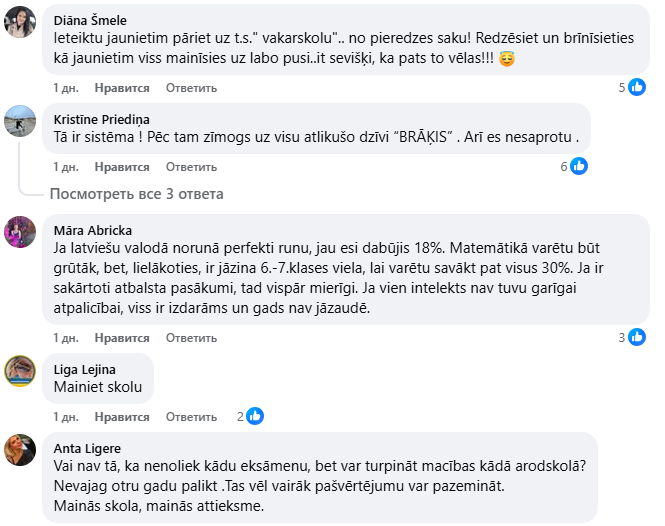665x526 pixels.
Task: Expand 'Посмотреть все 3 ответа' replies
Action: click(137, 193)
